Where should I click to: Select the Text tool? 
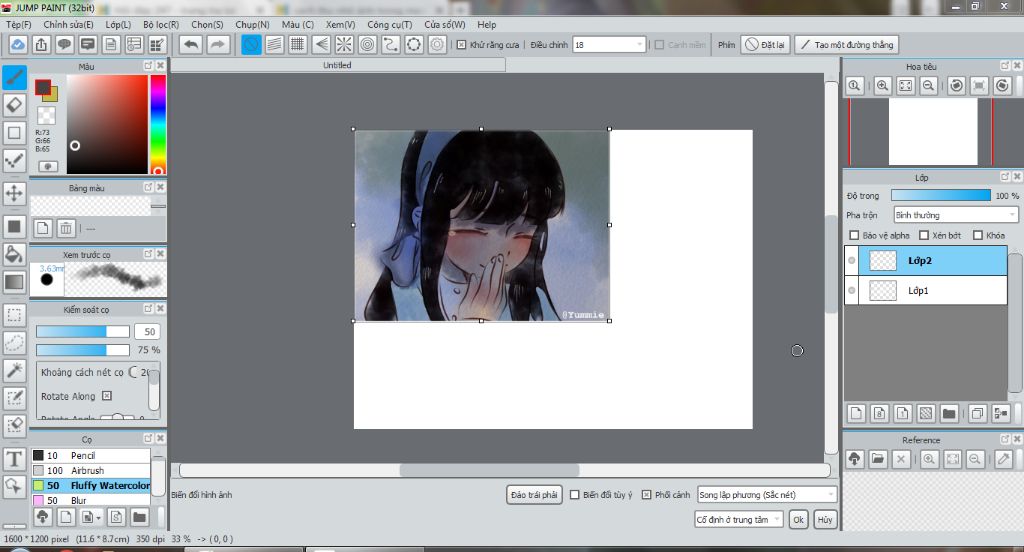(14, 459)
